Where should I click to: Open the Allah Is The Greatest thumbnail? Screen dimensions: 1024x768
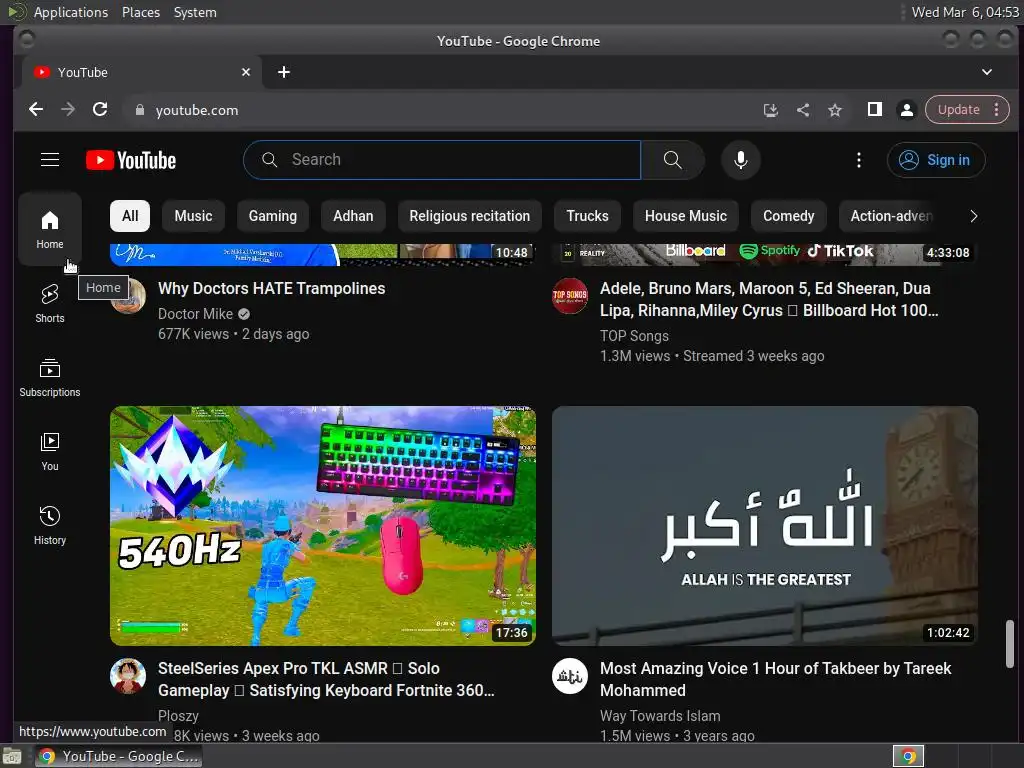point(765,526)
